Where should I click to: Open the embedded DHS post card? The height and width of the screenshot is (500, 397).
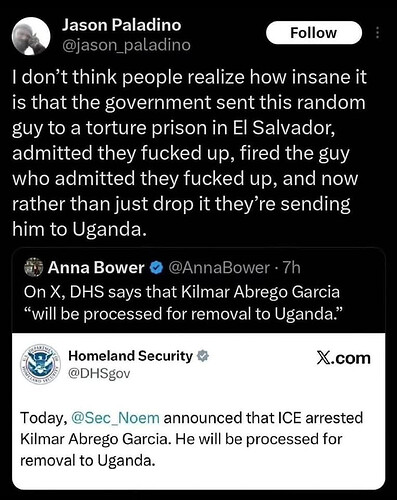199,411
